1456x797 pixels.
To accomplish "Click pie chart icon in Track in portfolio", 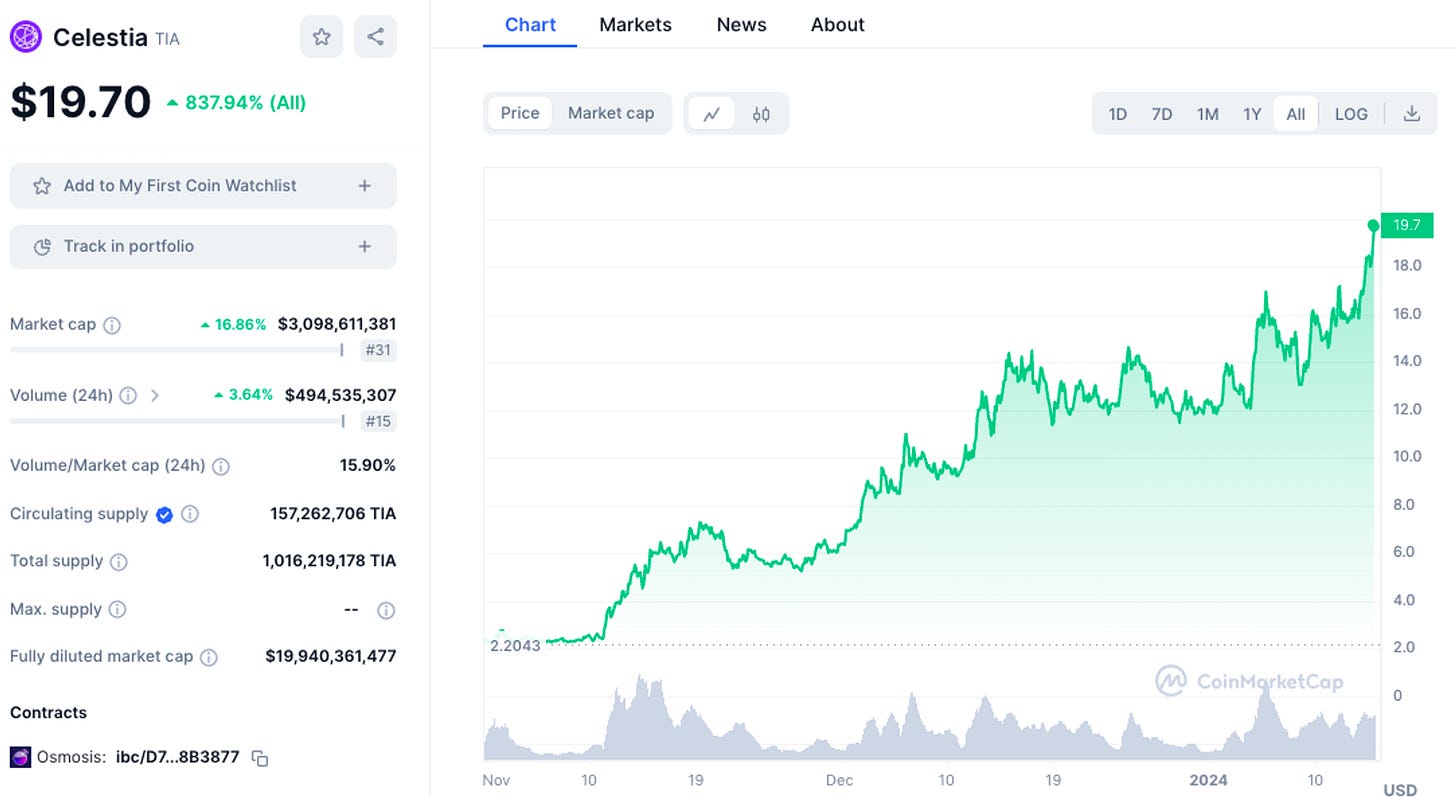I will (x=42, y=247).
